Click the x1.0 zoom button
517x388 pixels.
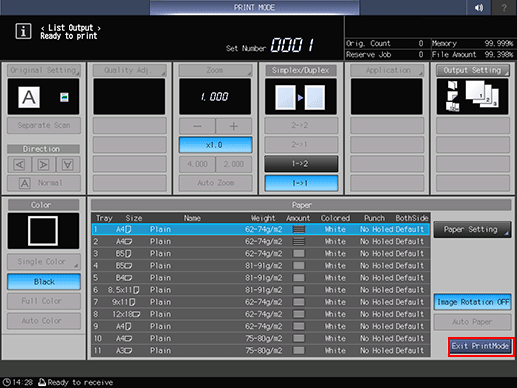pyautogui.click(x=215, y=145)
